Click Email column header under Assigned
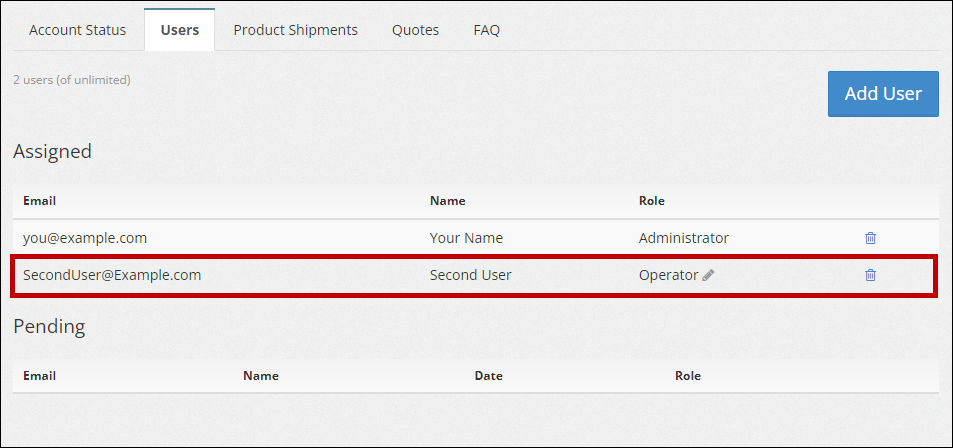This screenshot has height=448, width=953. (39, 201)
